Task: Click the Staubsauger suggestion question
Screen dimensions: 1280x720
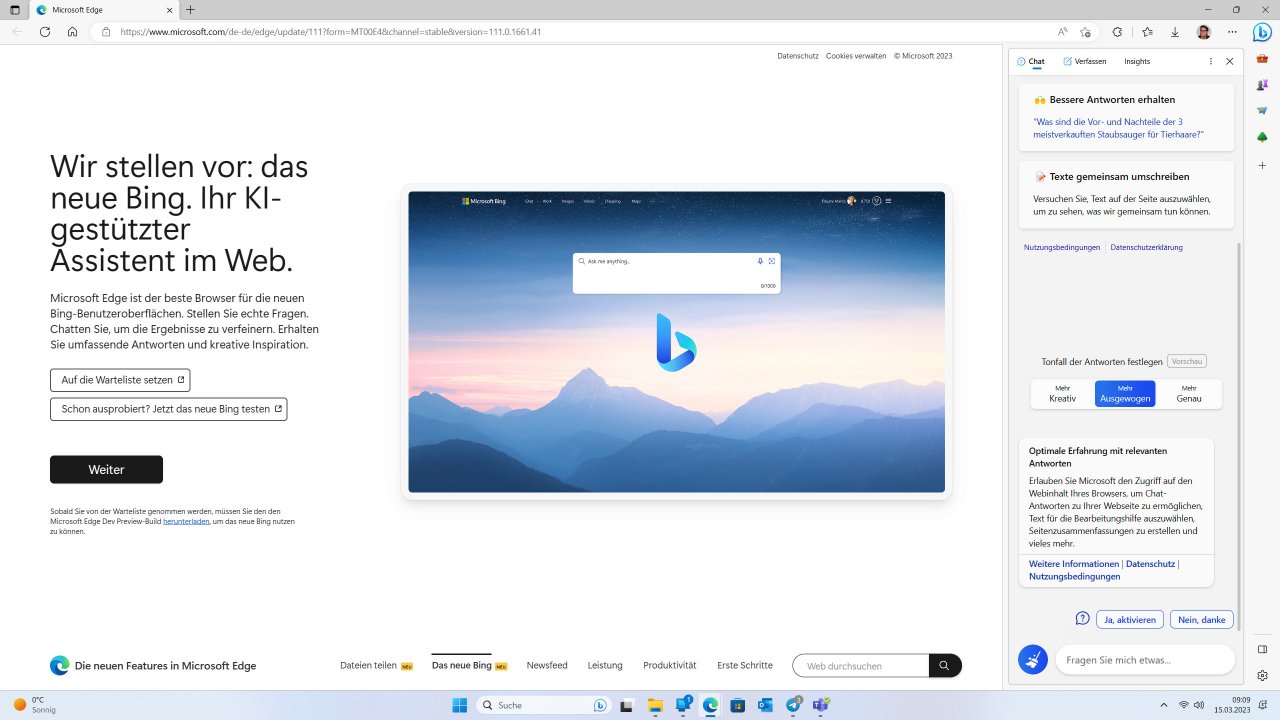Action: point(1119,128)
